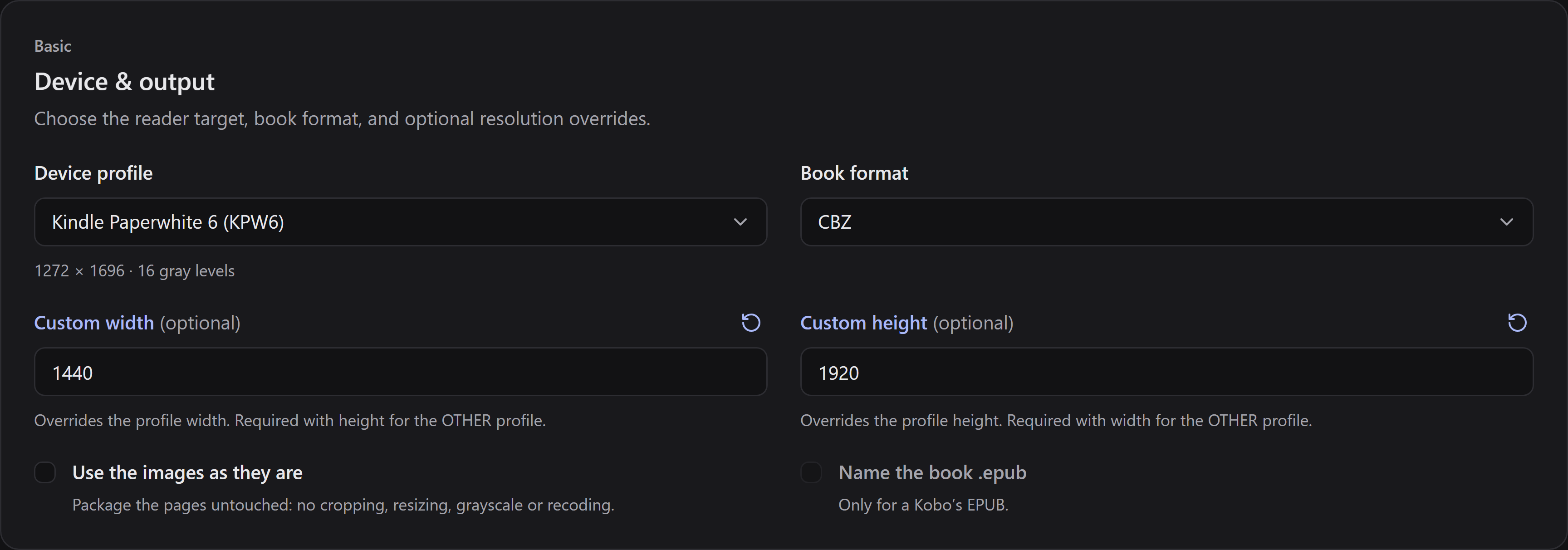Tick the 'Name the book .epub' checkbox
The height and width of the screenshot is (550, 1568).
(x=811, y=472)
